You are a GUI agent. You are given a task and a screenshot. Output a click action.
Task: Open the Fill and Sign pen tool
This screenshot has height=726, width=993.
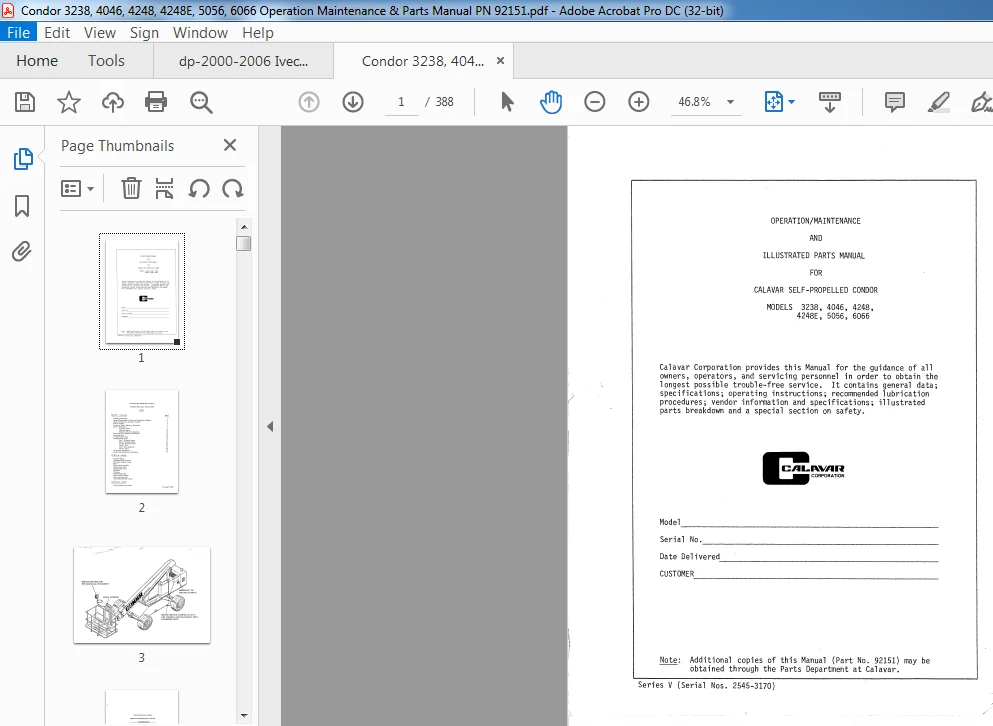pyautogui.click(x=982, y=102)
